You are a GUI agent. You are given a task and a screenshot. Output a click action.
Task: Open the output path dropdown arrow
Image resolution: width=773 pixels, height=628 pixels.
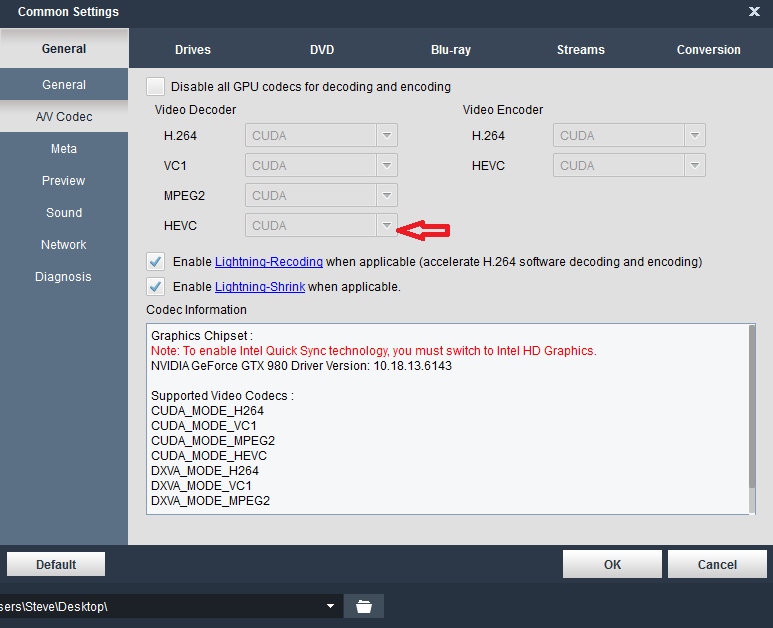point(330,606)
